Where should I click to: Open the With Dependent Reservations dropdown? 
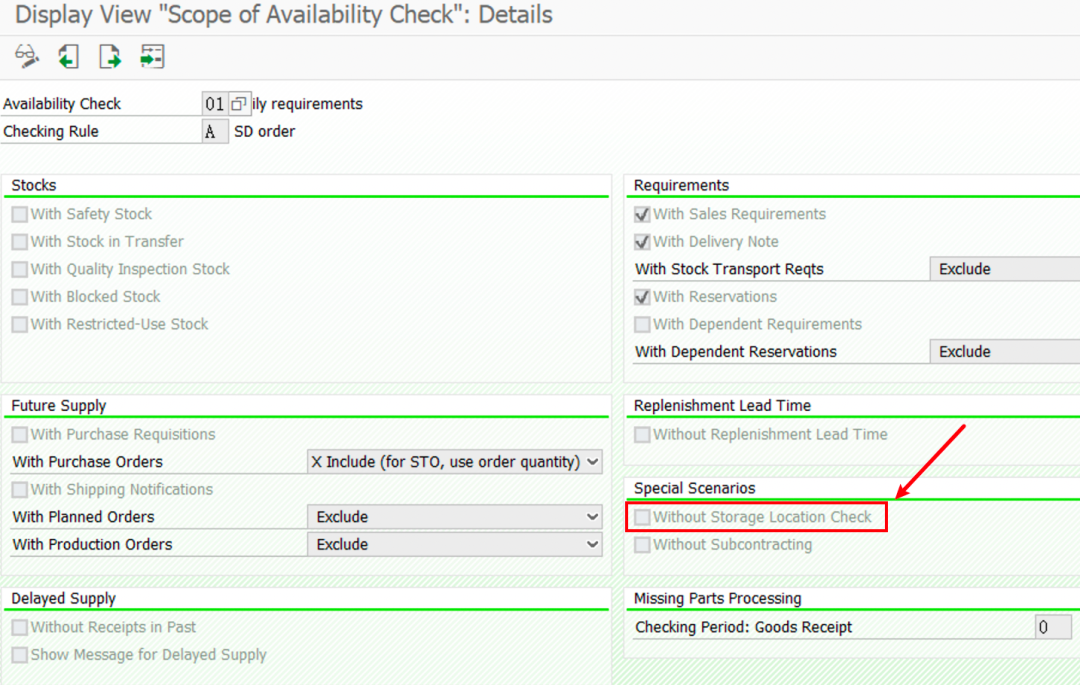coord(1005,352)
